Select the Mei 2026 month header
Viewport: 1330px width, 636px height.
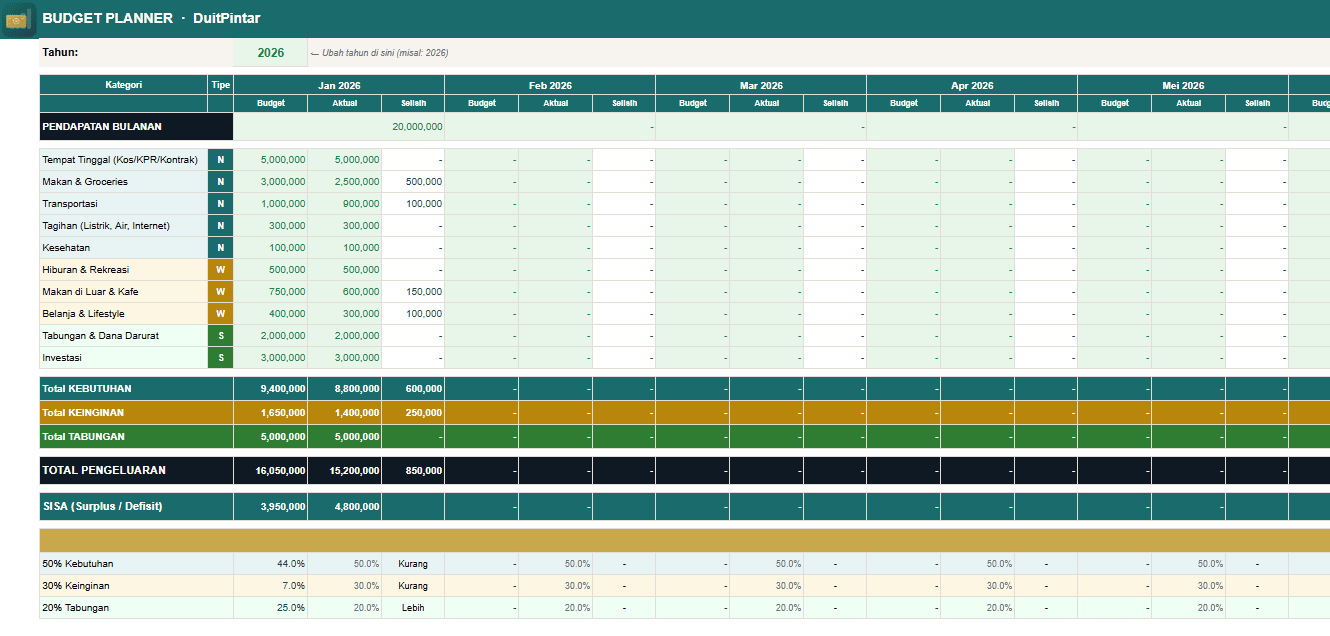1182,85
